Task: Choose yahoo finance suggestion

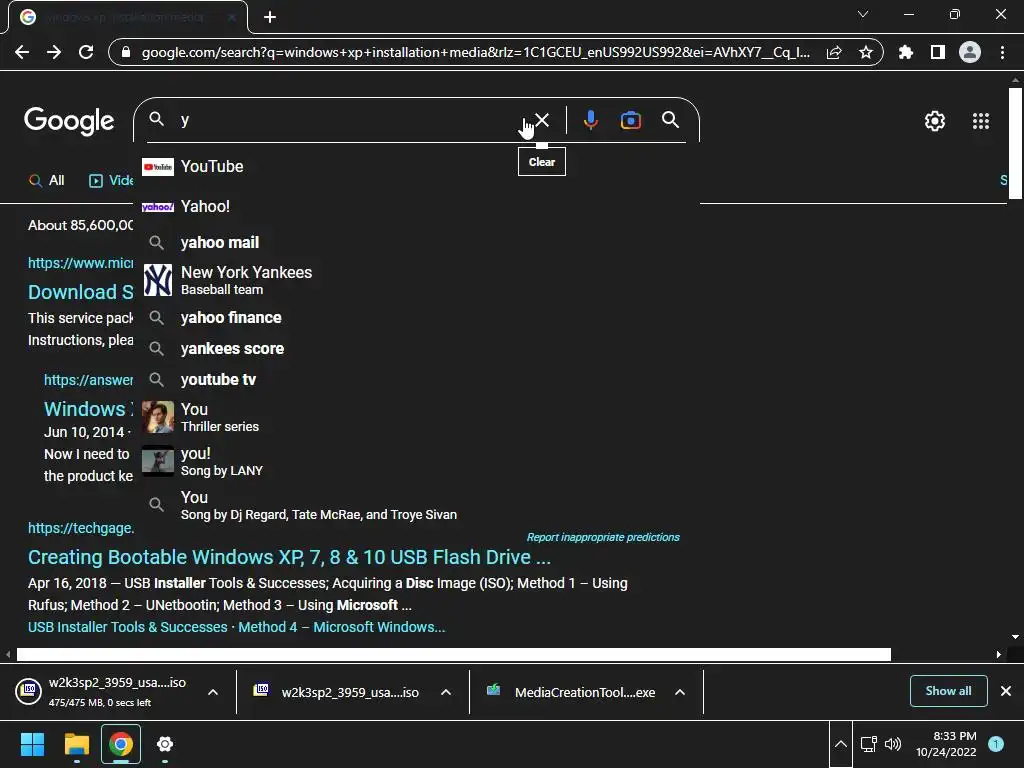Action: point(415,317)
